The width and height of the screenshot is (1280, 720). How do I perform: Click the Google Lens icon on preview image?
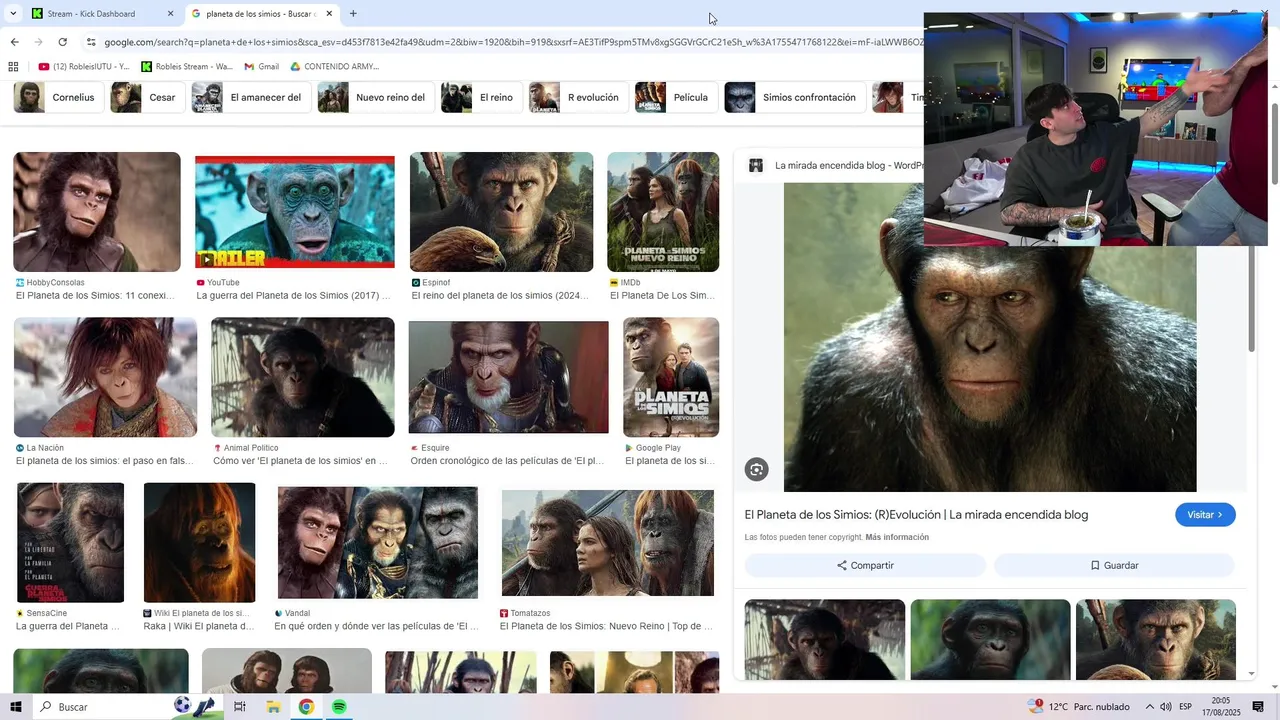tap(757, 470)
